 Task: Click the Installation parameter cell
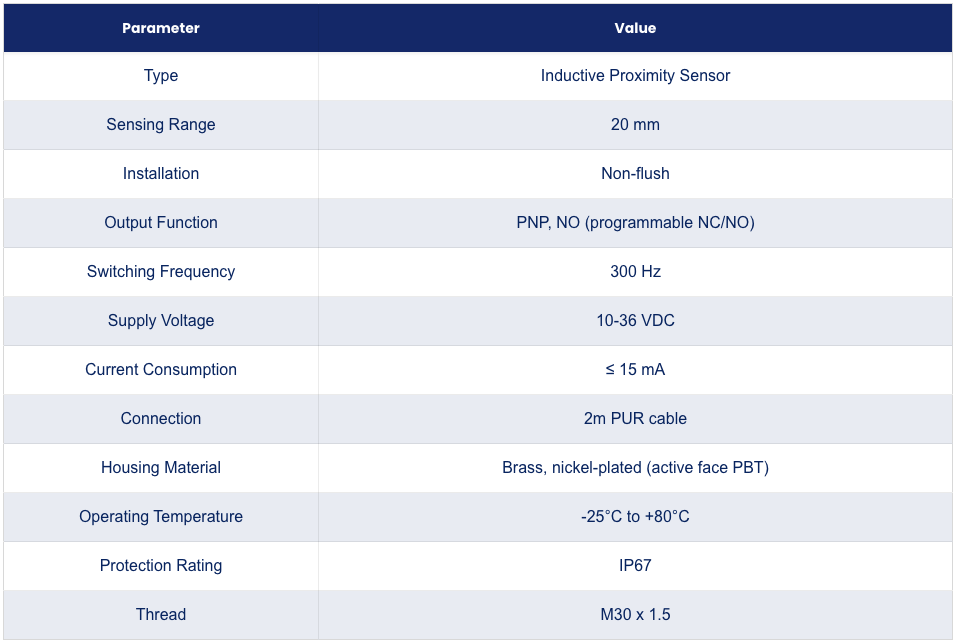[x=161, y=174]
